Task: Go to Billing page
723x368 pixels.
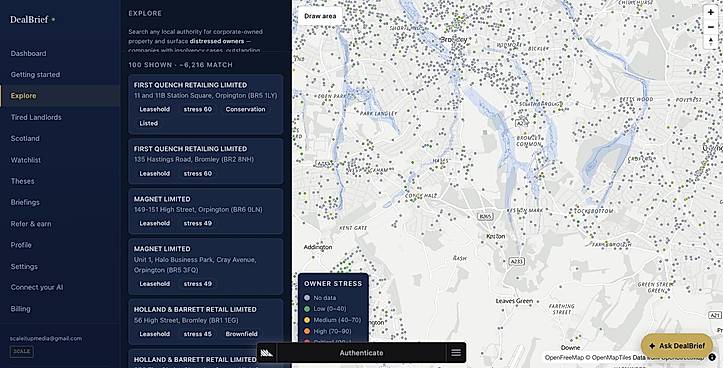Action: 20,309
